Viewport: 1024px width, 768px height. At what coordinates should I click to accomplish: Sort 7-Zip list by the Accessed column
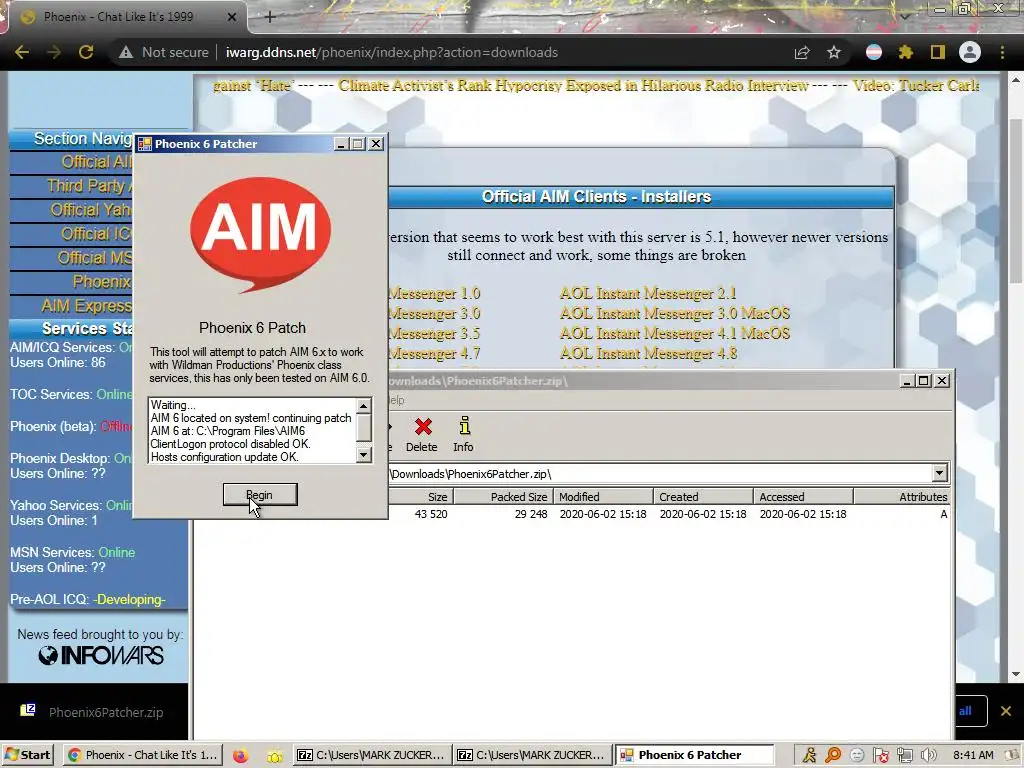click(803, 496)
